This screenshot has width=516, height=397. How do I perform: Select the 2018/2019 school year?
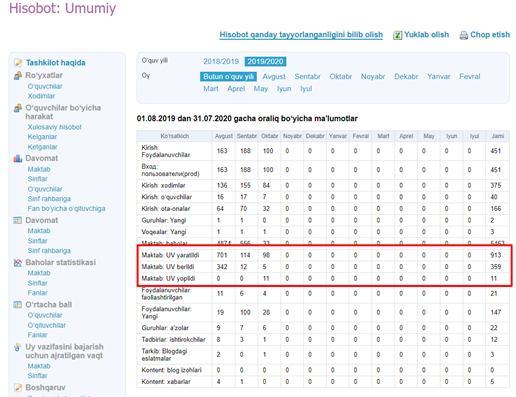[x=221, y=61]
